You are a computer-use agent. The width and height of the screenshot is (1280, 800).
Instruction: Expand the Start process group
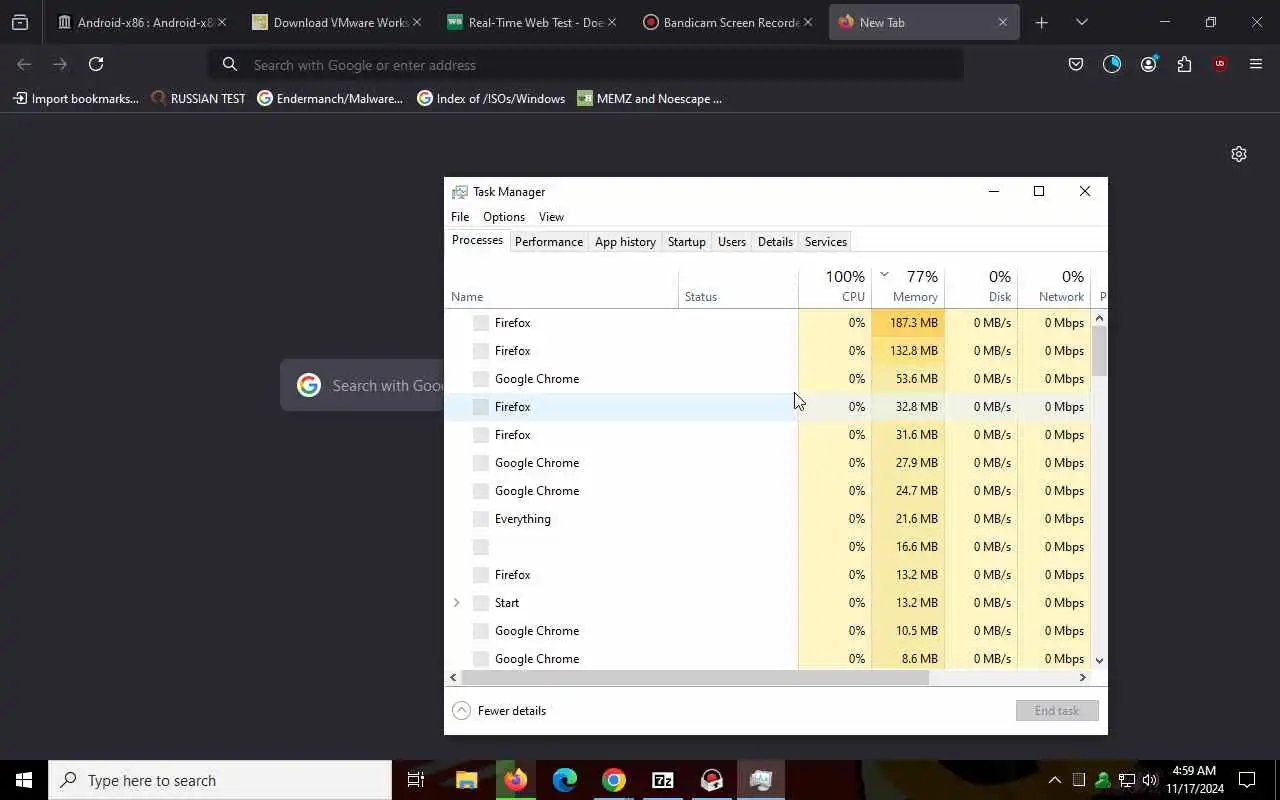pos(457,603)
